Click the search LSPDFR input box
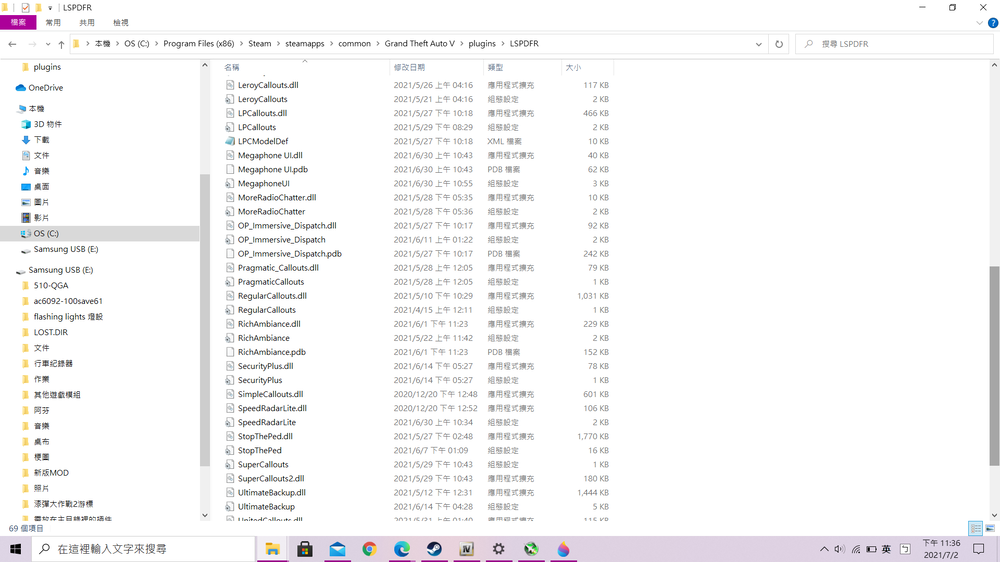The height and width of the screenshot is (562, 1000). point(894,44)
